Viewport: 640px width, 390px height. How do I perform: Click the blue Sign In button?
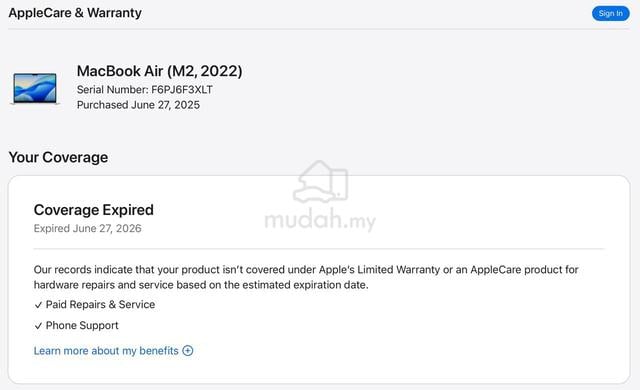[x=610, y=13]
